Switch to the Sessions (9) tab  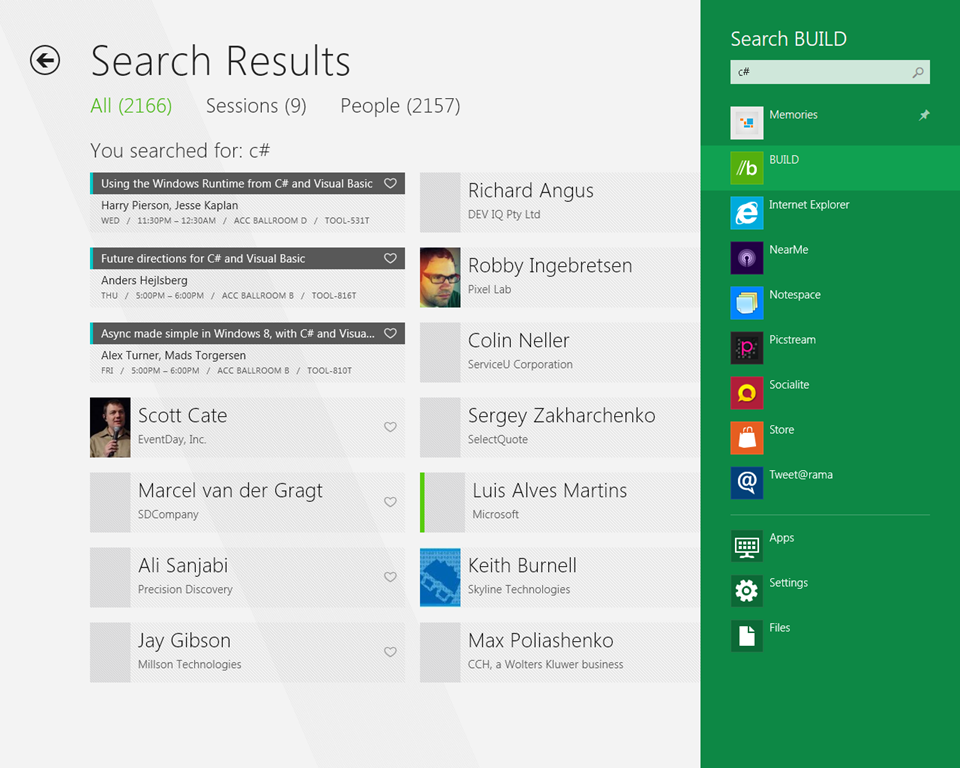(x=256, y=106)
